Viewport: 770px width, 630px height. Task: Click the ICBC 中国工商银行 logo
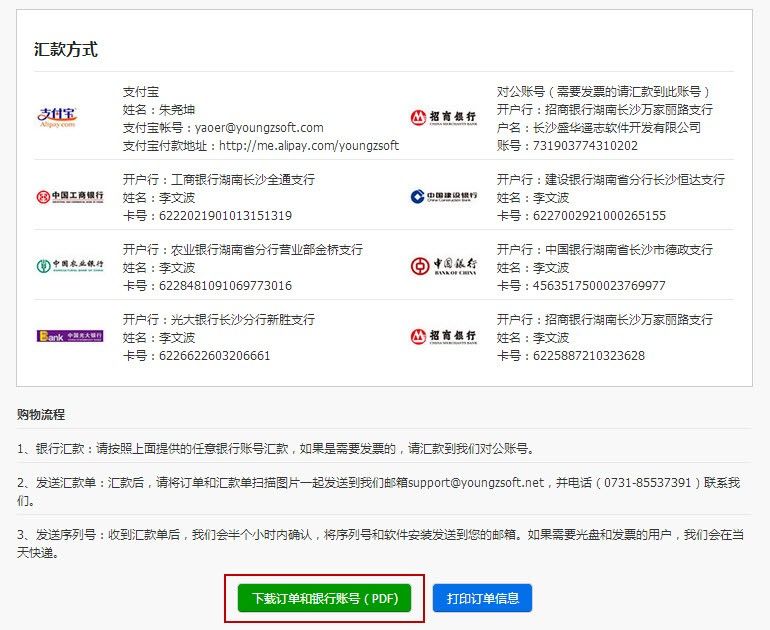[70, 197]
